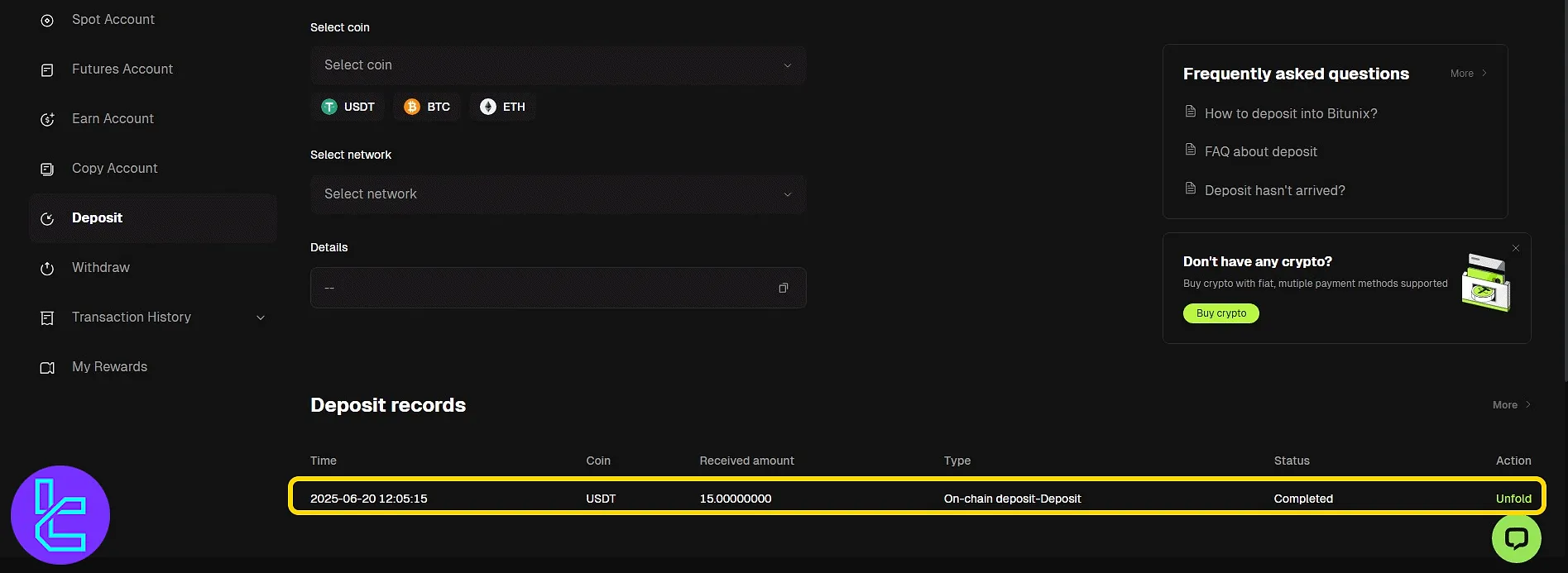Click the USDT coin cell in records

[601, 499]
